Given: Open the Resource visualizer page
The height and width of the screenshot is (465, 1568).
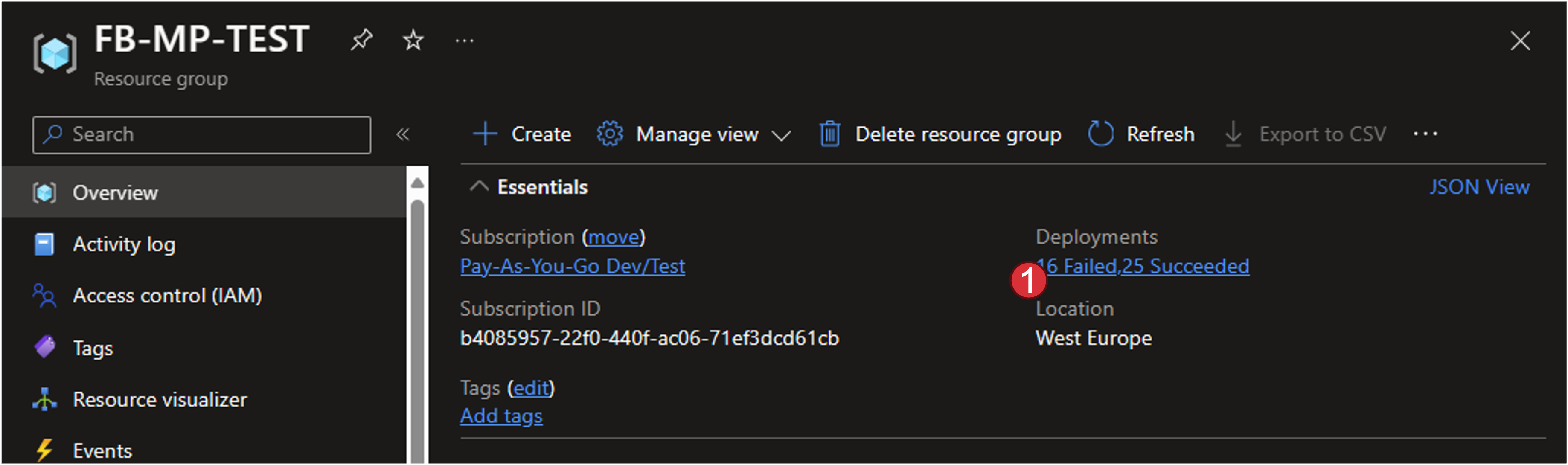Looking at the screenshot, I should tap(160, 400).
